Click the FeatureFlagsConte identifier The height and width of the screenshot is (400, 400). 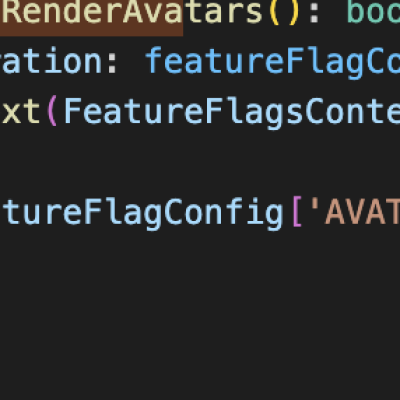pyautogui.click(x=232, y=113)
